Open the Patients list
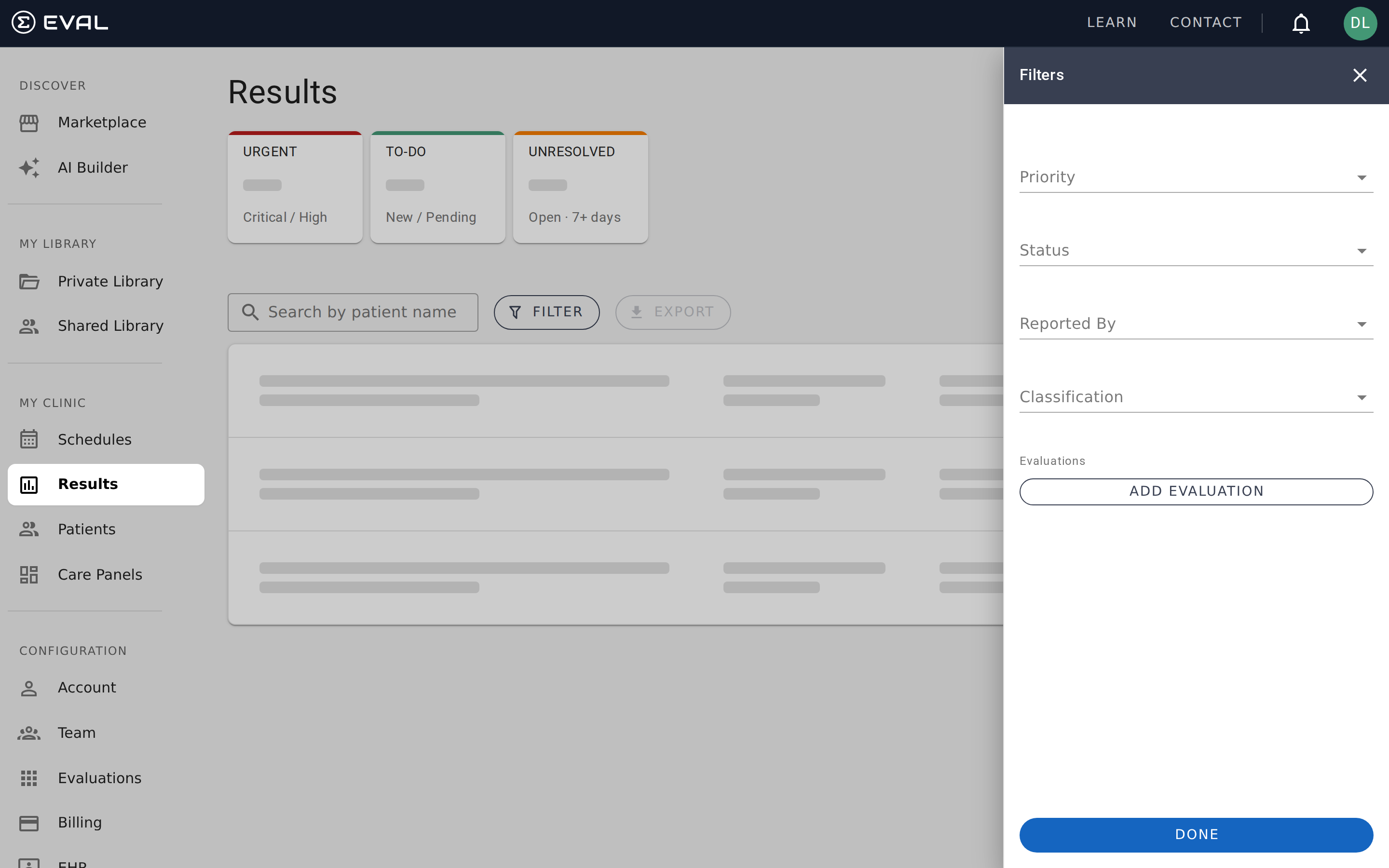 tap(86, 529)
